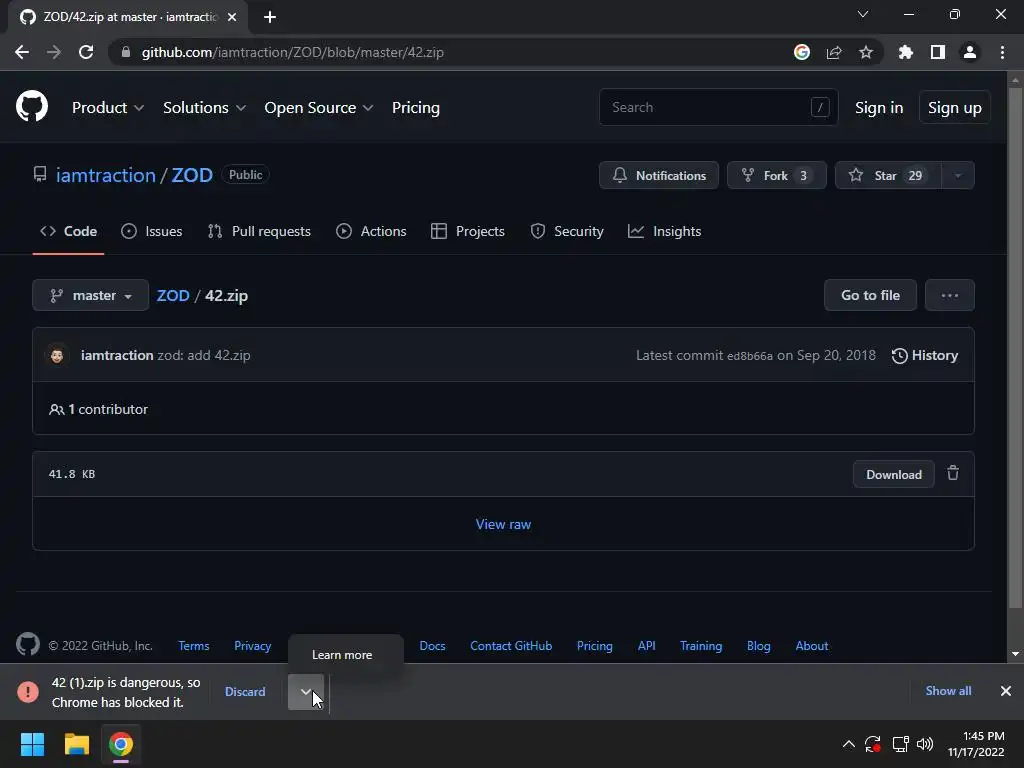This screenshot has height=768, width=1024.
Task: Reload the page with the refresh icon
Action: pos(86,52)
